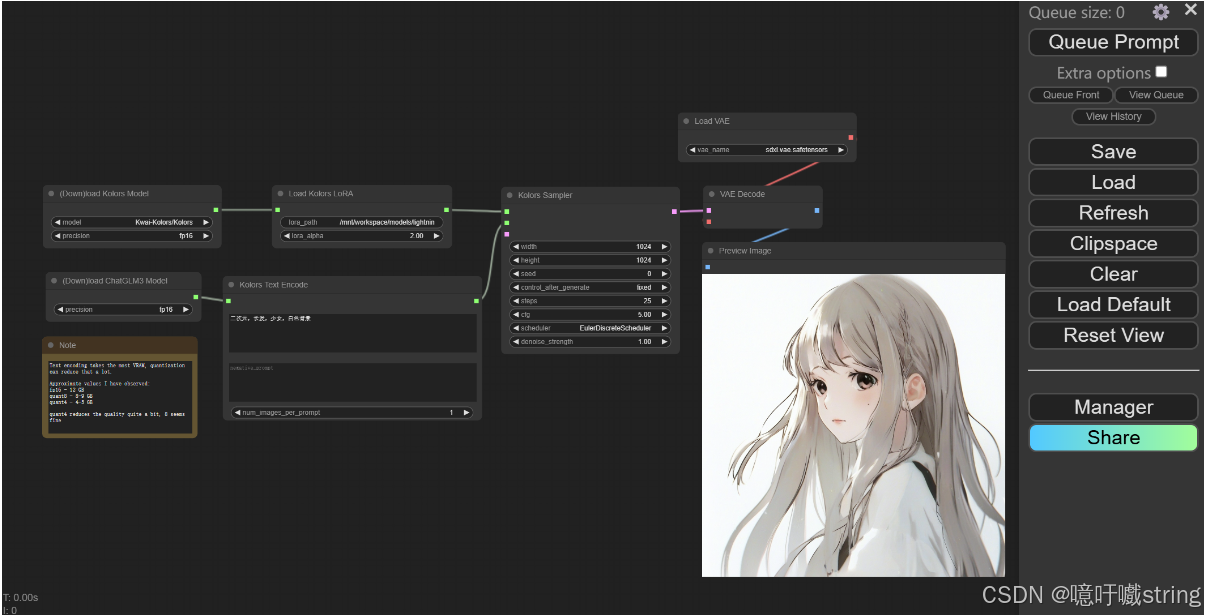Collapse the Kolors Text Encode node via its dot
Image resolution: width=1205 pixels, height=615 pixels.
coord(231,285)
